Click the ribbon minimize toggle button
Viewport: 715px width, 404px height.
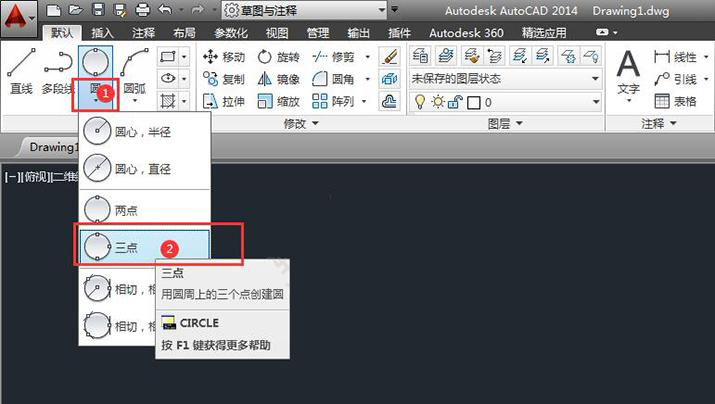pos(602,32)
